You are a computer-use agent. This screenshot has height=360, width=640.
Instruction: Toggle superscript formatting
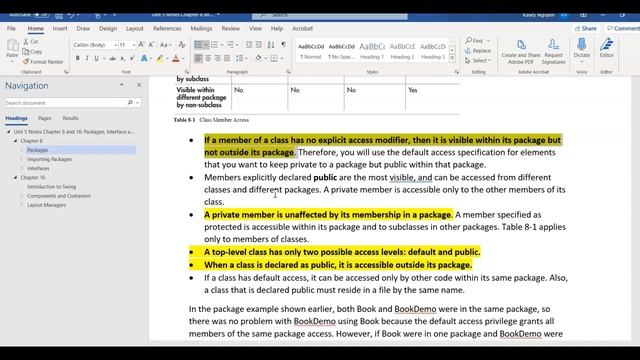tap(132, 58)
